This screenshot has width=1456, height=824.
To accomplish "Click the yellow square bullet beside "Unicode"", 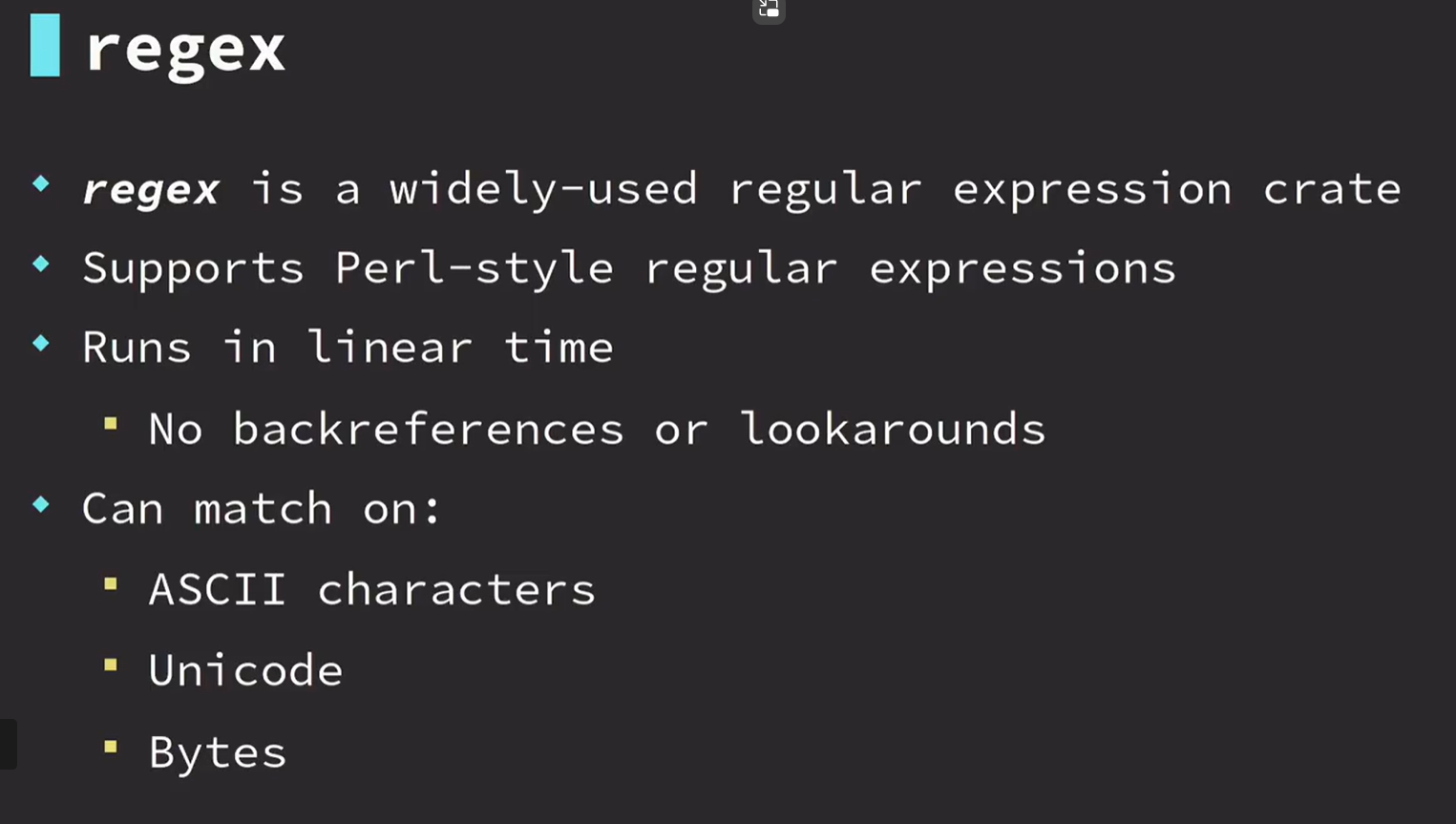I will [x=111, y=665].
